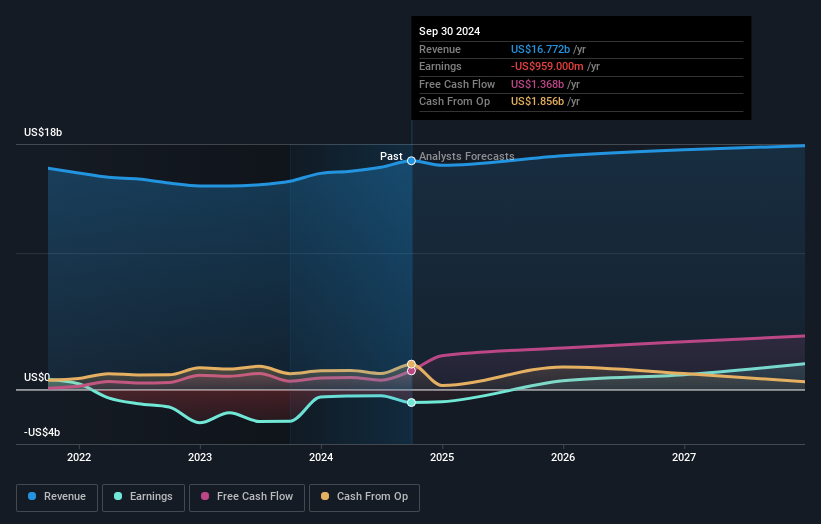821x524 pixels.
Task: Click the Past label on chart
Action: (x=391, y=157)
